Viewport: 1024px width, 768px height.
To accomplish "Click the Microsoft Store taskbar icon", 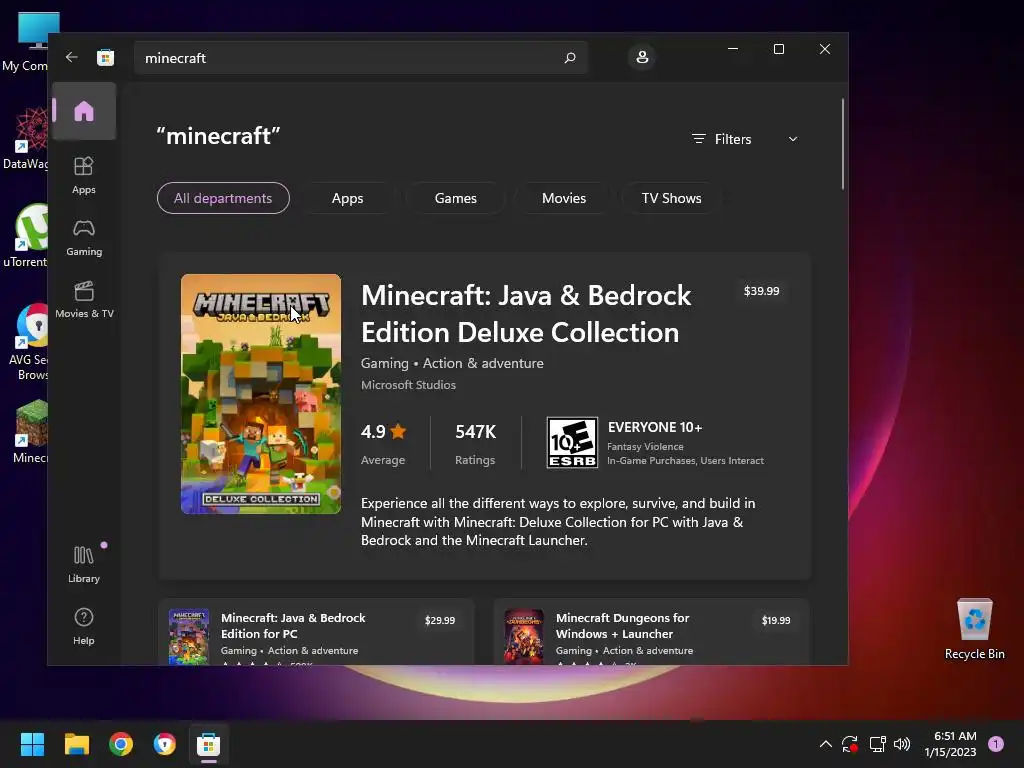I will coord(208,744).
